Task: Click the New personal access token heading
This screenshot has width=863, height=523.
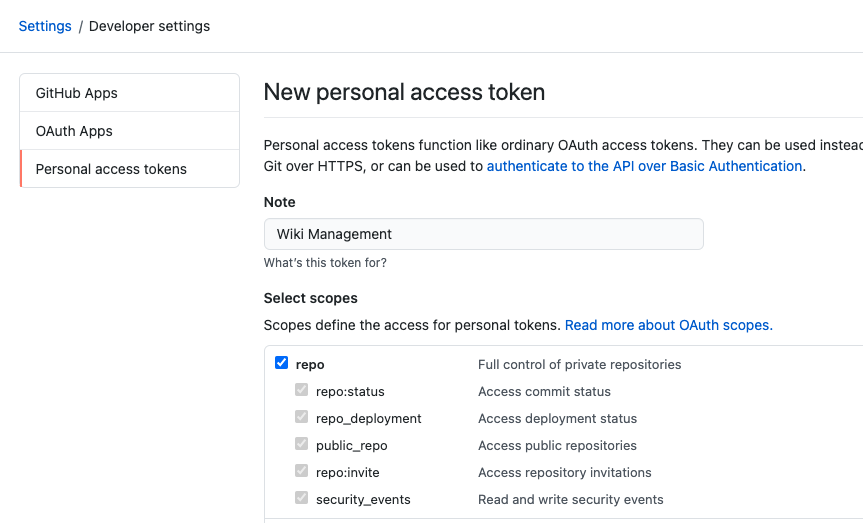Action: tap(404, 93)
